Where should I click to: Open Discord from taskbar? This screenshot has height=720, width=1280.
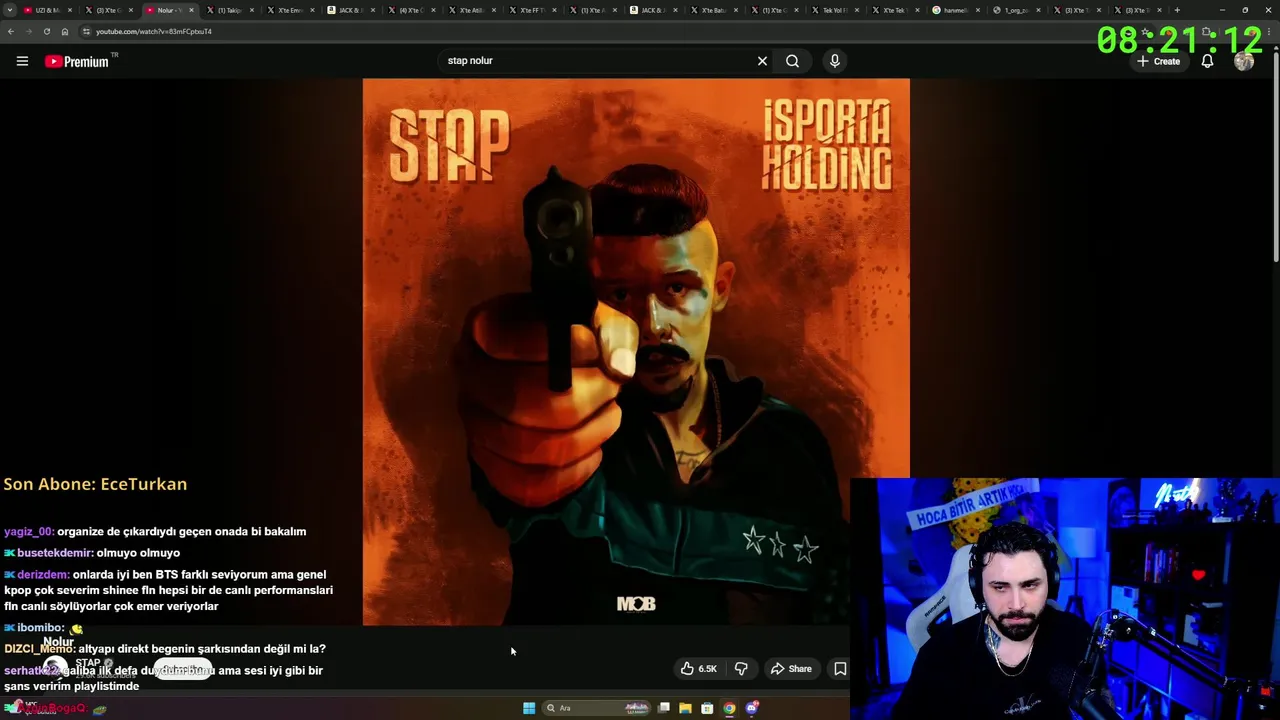[x=752, y=708]
